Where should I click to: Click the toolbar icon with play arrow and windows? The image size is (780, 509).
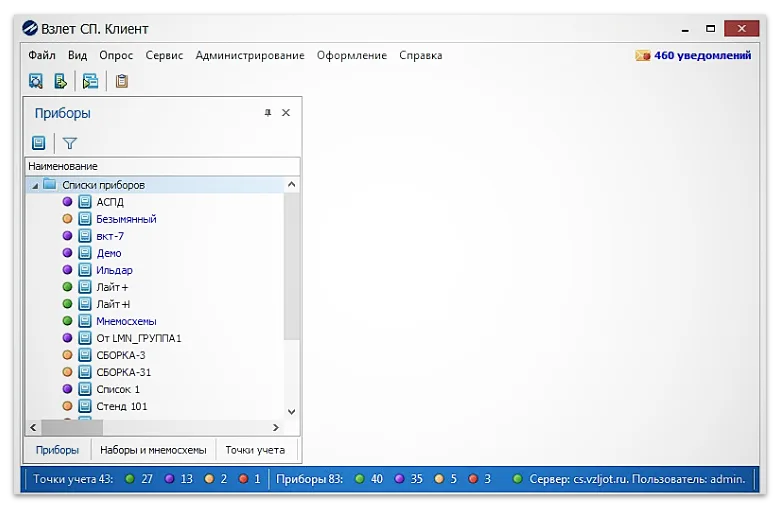91,82
